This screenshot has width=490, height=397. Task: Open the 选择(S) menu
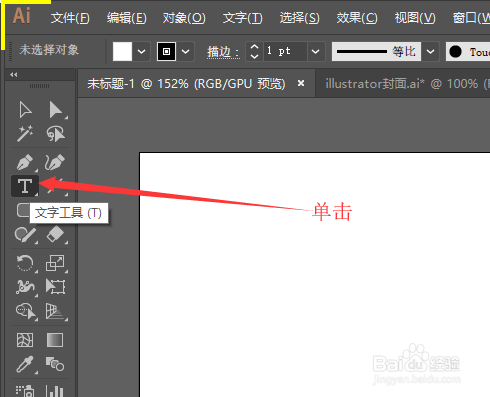click(299, 18)
